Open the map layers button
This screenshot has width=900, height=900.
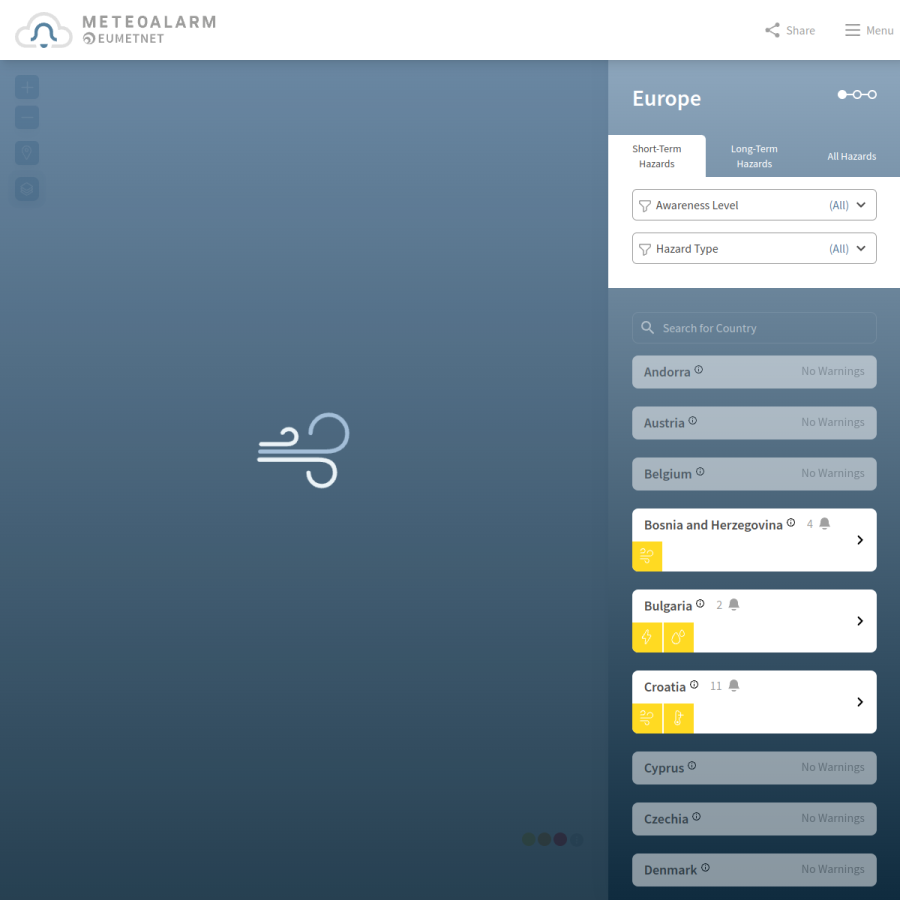coord(27,189)
